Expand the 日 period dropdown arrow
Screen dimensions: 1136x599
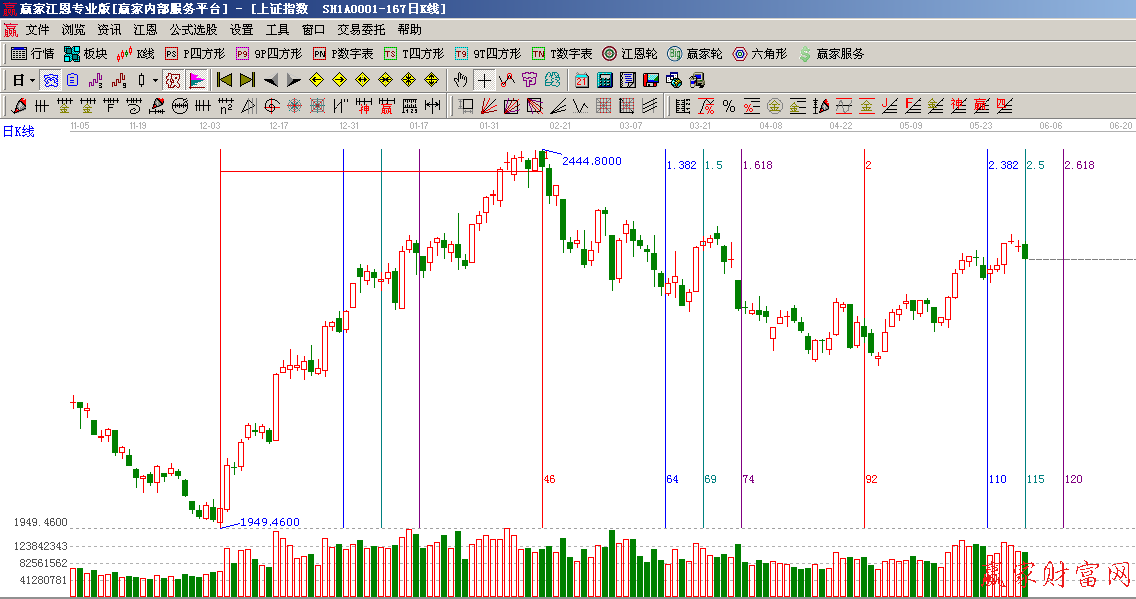(32, 80)
